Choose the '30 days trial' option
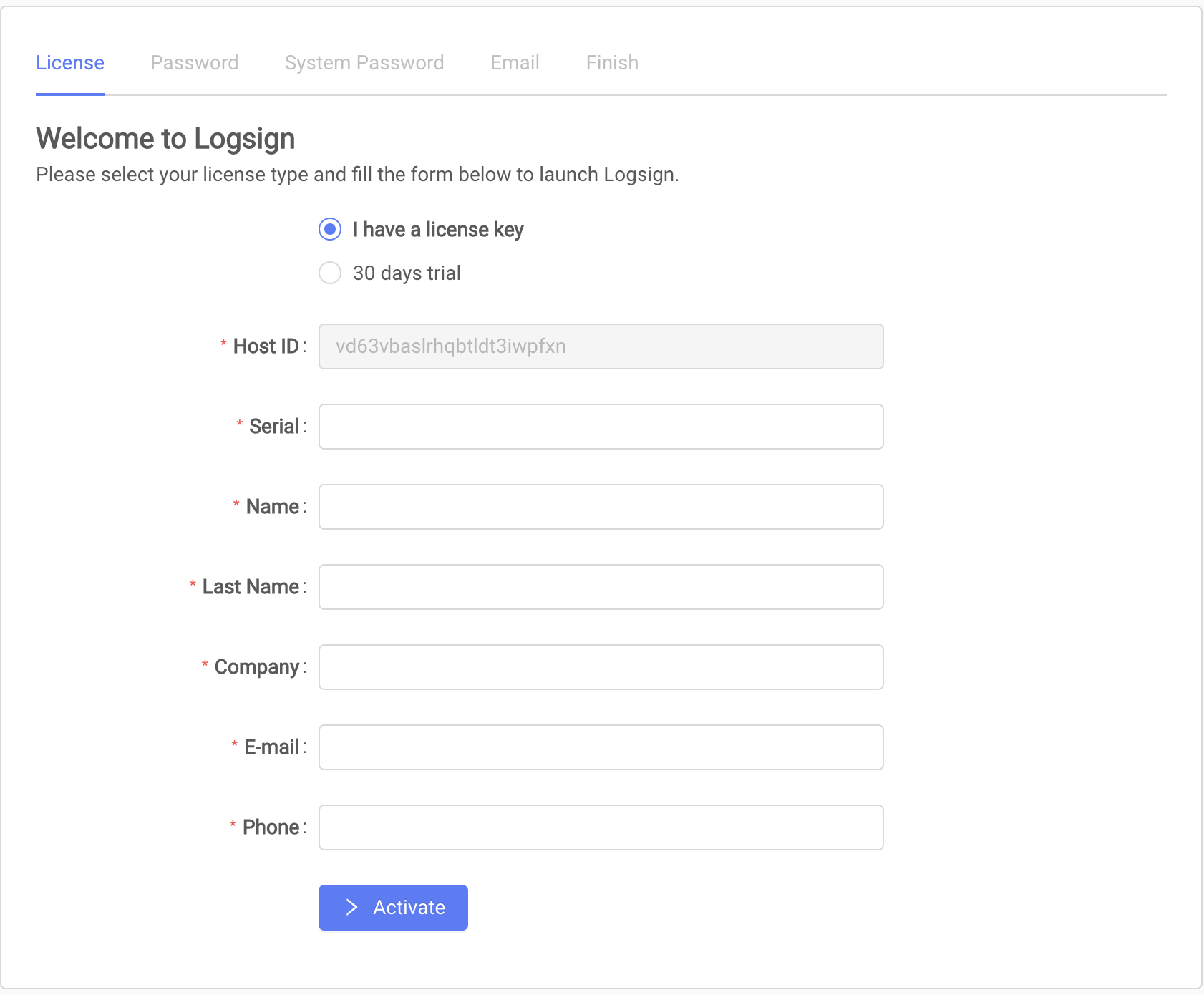 click(x=329, y=273)
